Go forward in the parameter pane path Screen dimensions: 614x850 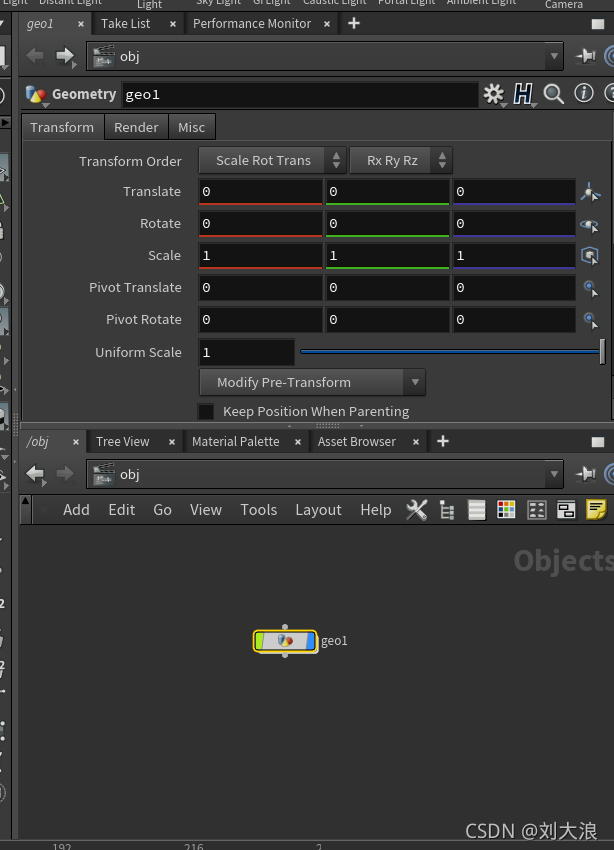click(65, 55)
